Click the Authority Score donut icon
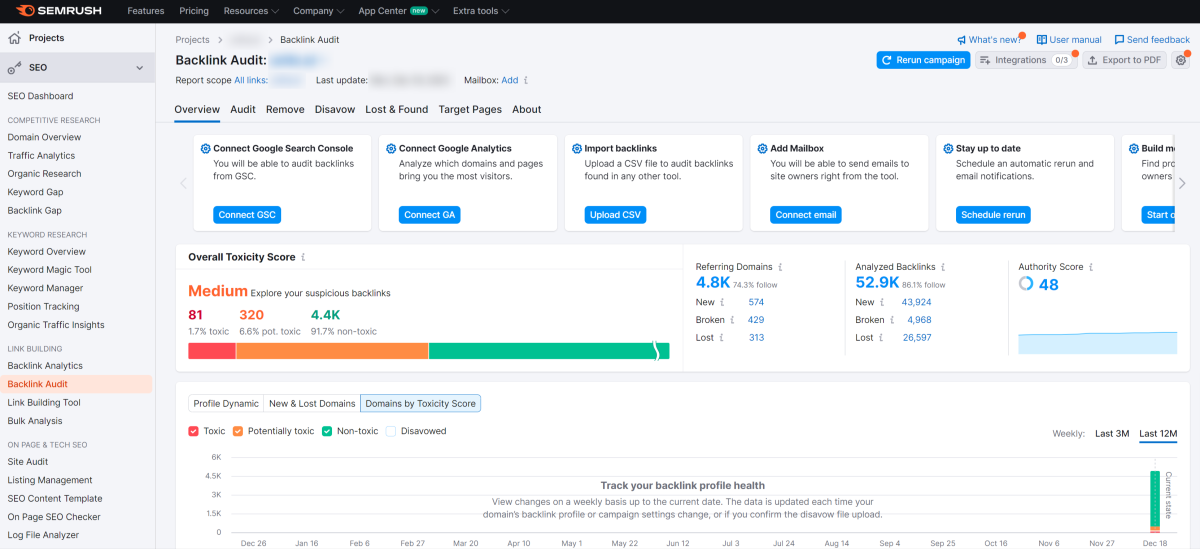This screenshot has height=549, width=1200. tap(1026, 284)
